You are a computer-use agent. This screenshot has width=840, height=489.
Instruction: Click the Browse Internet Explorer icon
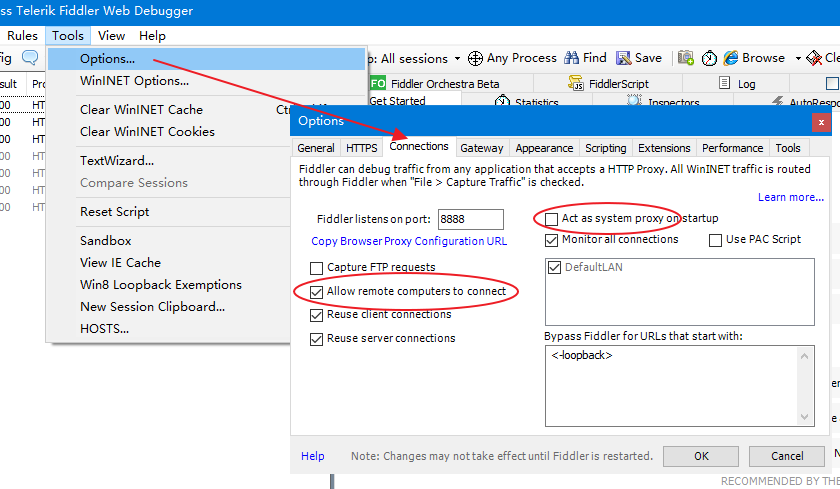pyautogui.click(x=731, y=58)
